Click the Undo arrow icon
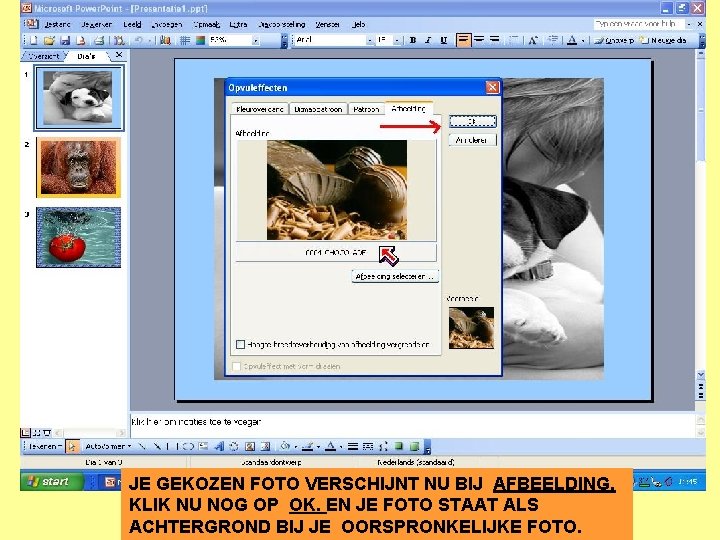 (138, 40)
